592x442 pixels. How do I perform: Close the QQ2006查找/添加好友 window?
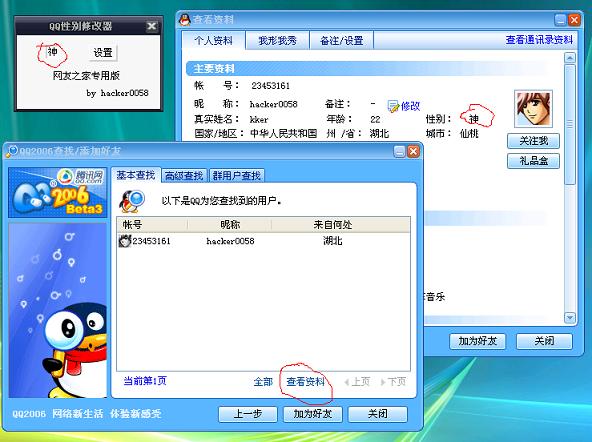(413, 152)
